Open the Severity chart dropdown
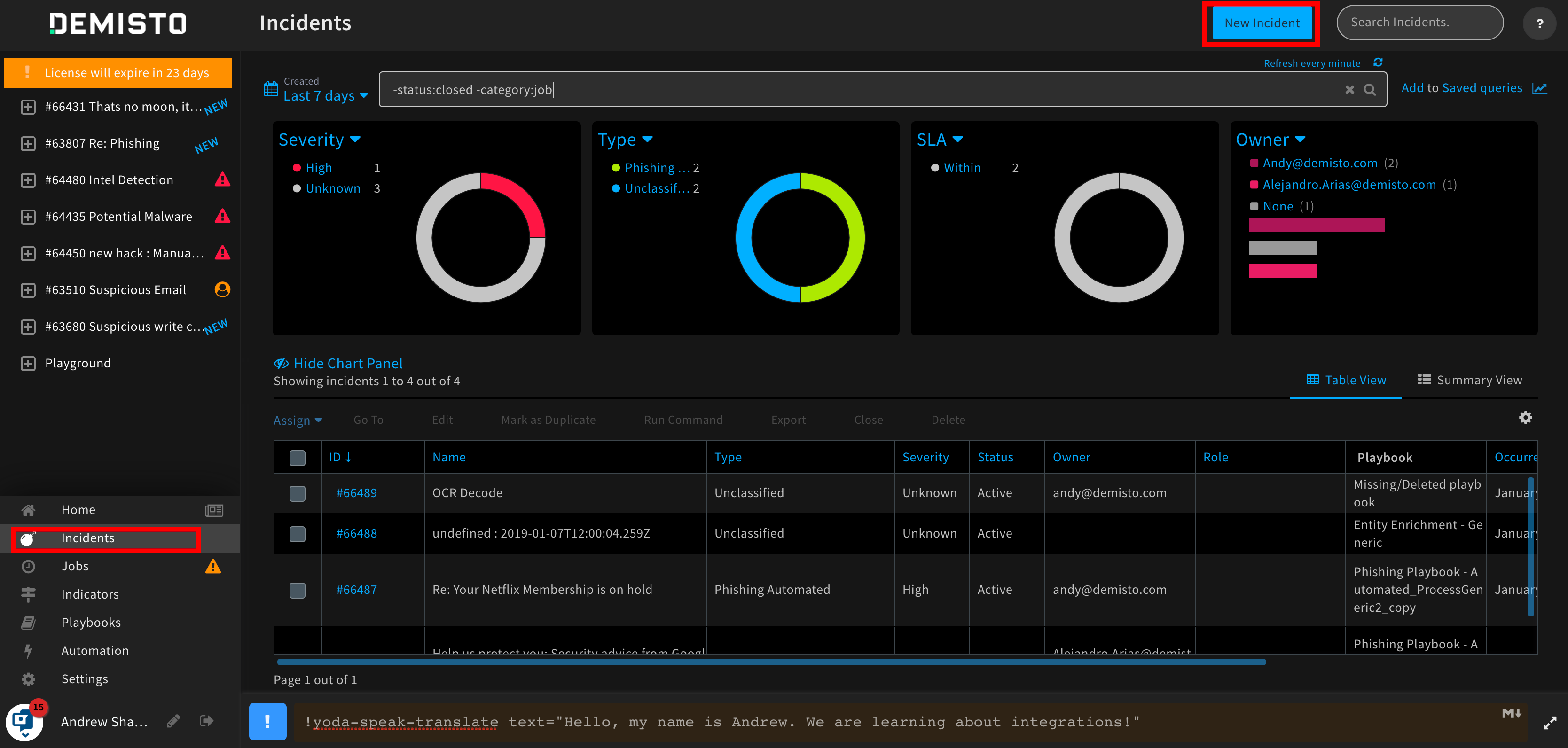Screen dimensions: 1568x748 click(320, 140)
